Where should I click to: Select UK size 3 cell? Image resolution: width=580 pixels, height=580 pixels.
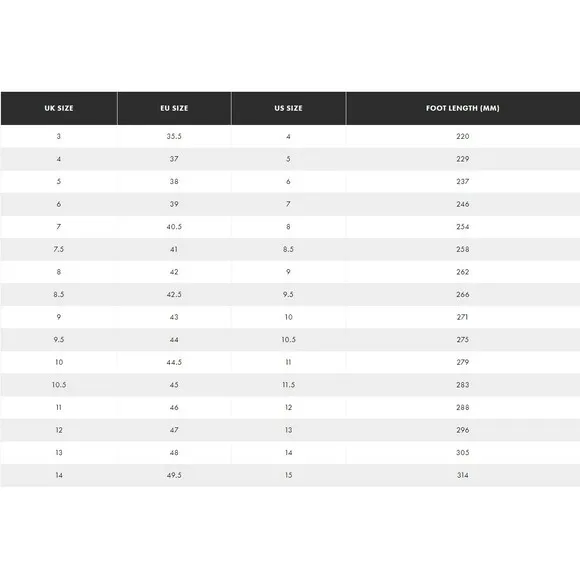pos(59,136)
